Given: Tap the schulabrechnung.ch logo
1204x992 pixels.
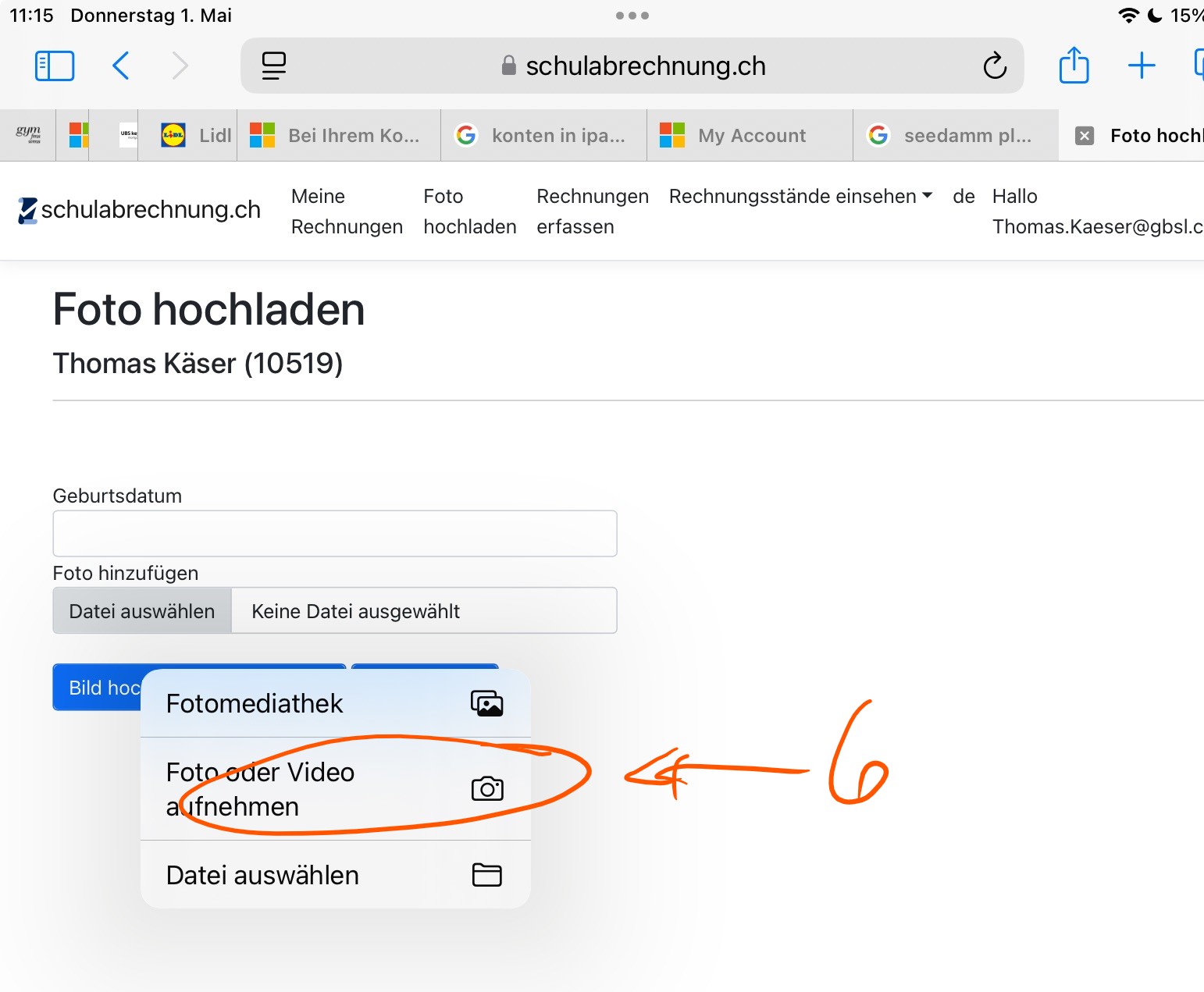Looking at the screenshot, I should point(139,210).
